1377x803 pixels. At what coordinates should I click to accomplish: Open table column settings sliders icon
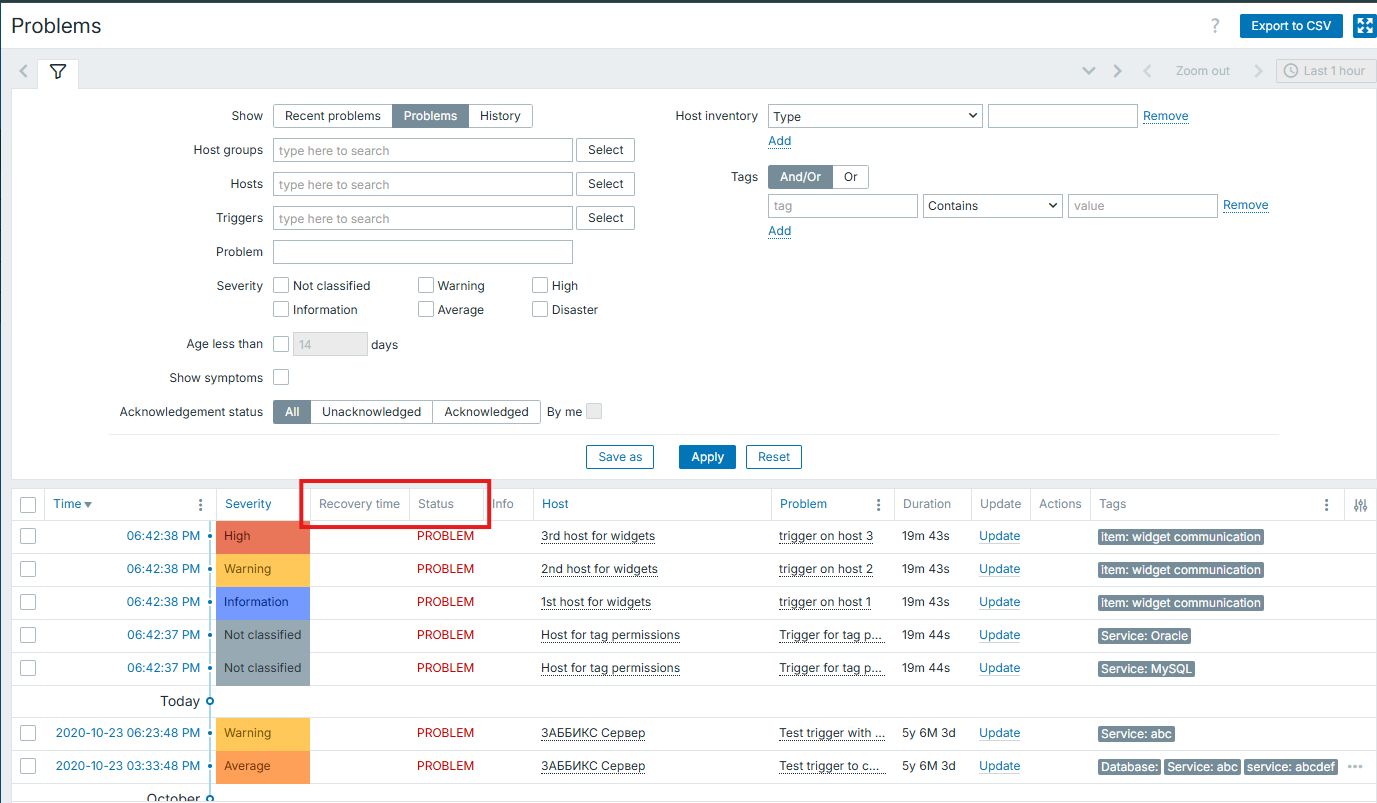click(x=1360, y=505)
